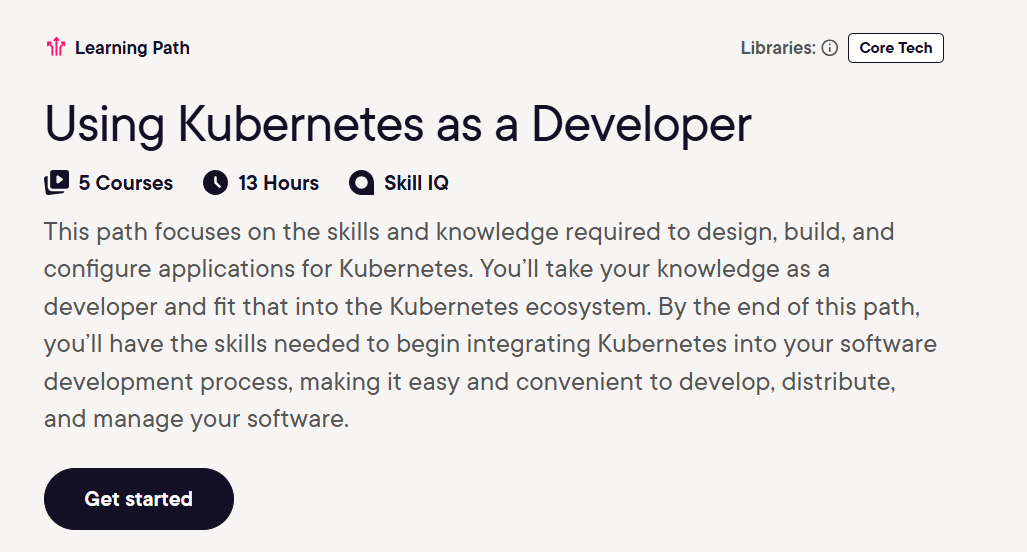The image size is (1027, 552).
Task: Click the Using Kubernetes as a Developer title
Action: [398, 124]
